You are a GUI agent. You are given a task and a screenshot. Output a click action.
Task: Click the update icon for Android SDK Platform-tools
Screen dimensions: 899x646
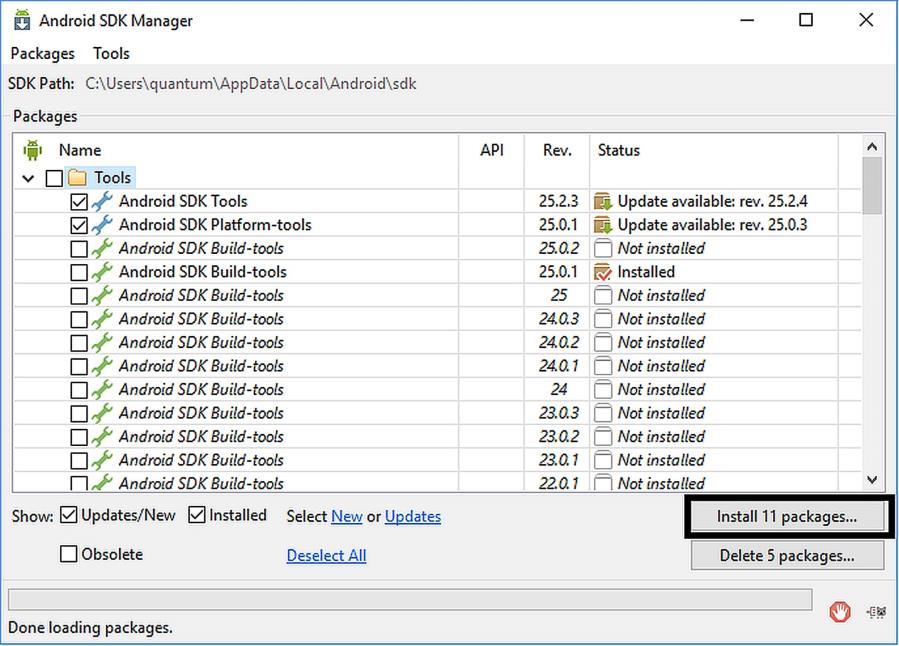603,225
